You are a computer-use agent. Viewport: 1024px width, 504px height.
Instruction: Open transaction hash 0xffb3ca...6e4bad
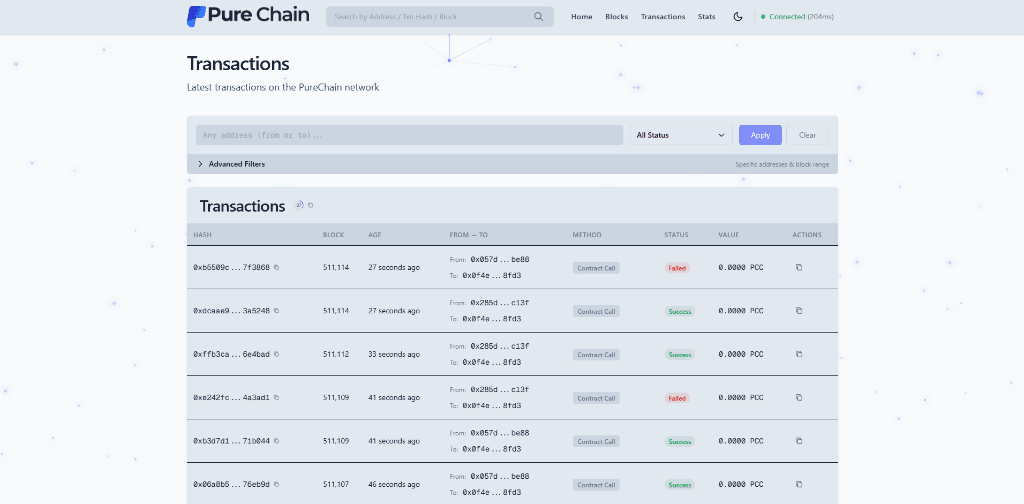(x=231, y=354)
